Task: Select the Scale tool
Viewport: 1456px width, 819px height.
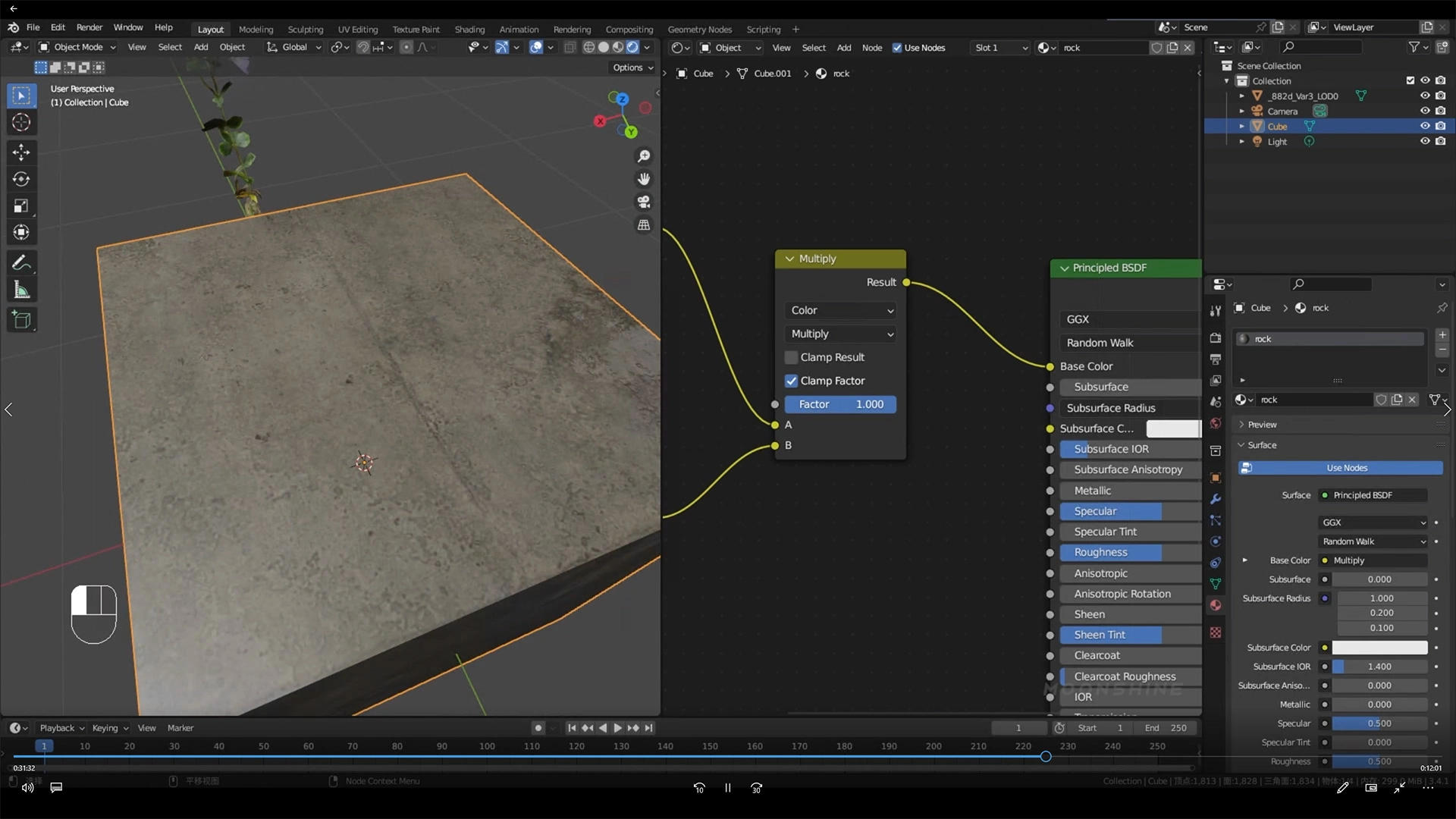Action: point(21,206)
